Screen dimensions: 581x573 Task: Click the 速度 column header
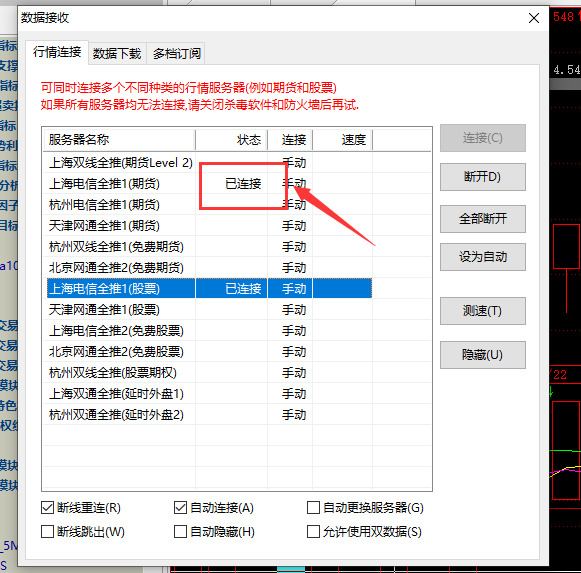342,140
